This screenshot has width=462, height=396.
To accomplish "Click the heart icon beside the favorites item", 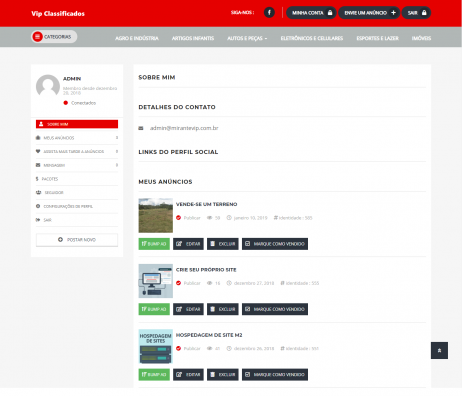I will tap(38, 151).
